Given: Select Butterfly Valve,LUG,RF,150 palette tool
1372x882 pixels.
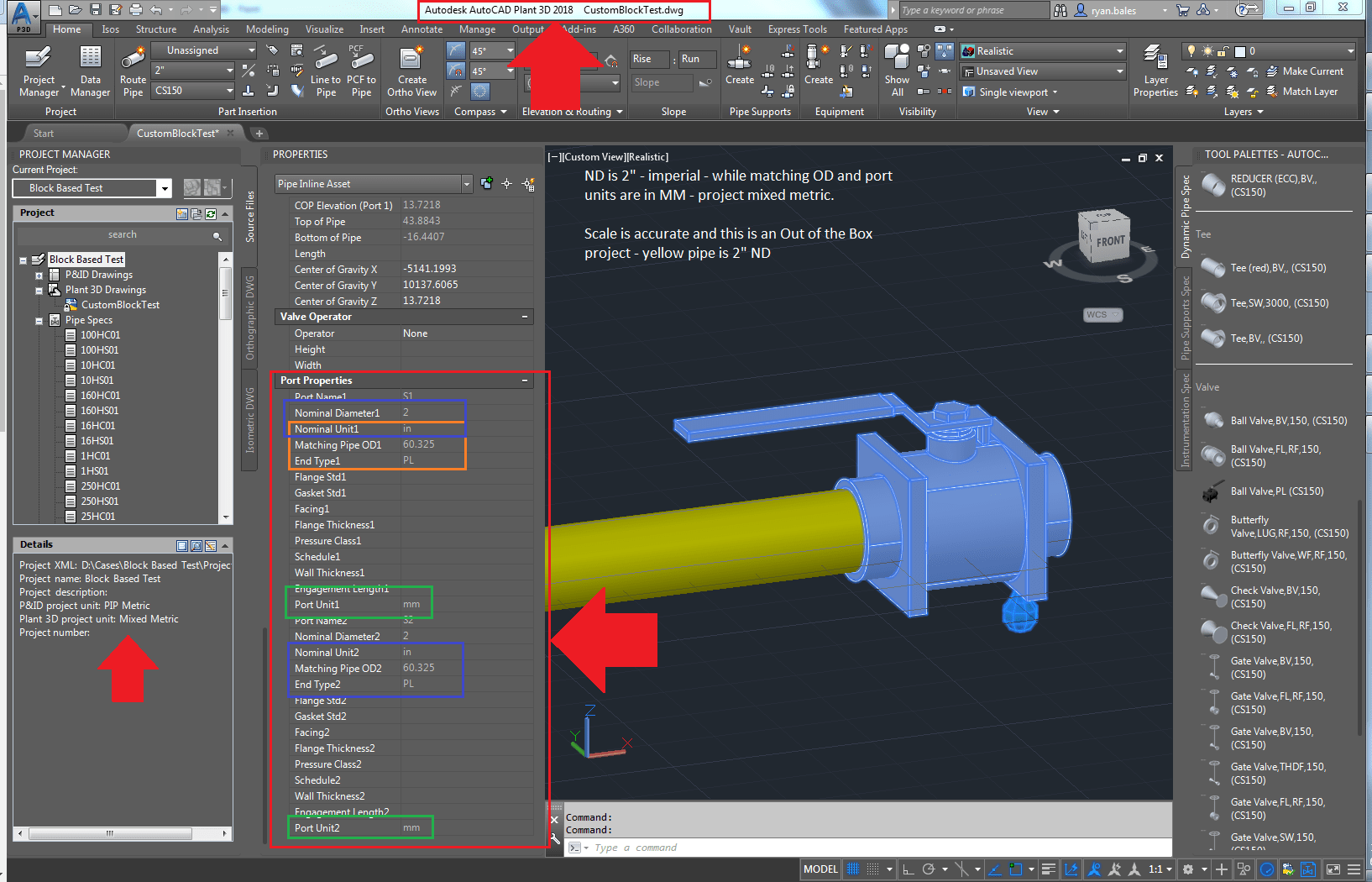Looking at the screenshot, I should pos(1275,527).
